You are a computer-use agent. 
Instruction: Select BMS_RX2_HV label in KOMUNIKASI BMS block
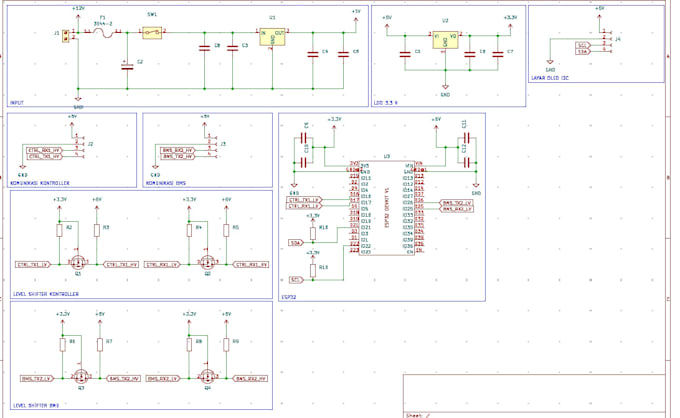click(178, 150)
